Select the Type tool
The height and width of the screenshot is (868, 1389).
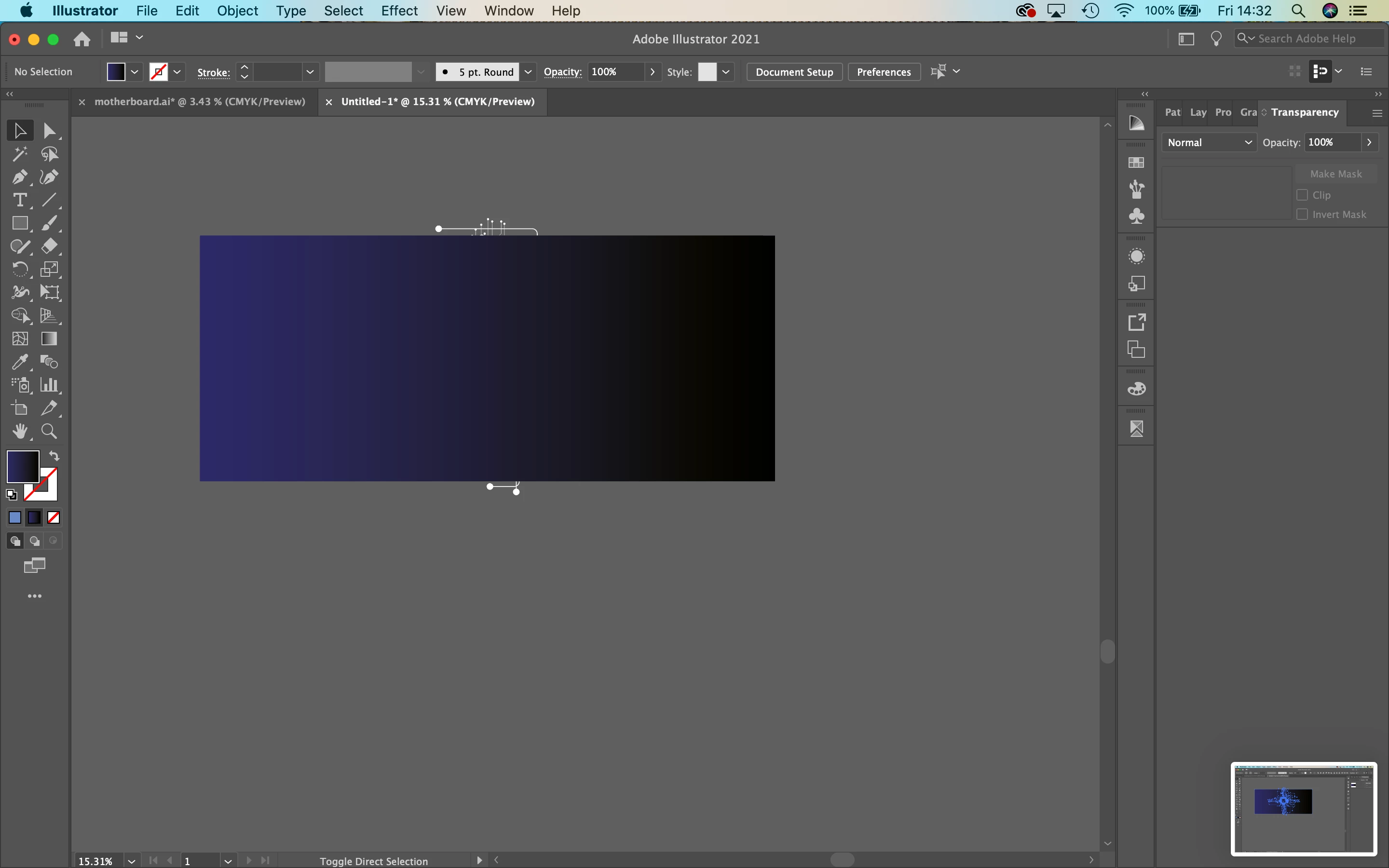(x=19, y=200)
